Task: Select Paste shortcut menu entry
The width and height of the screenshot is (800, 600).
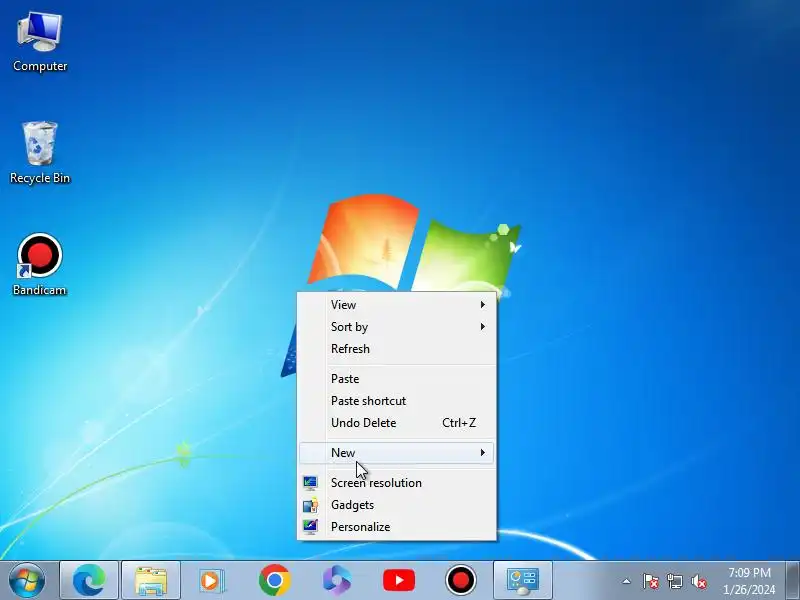Action: coord(396,401)
